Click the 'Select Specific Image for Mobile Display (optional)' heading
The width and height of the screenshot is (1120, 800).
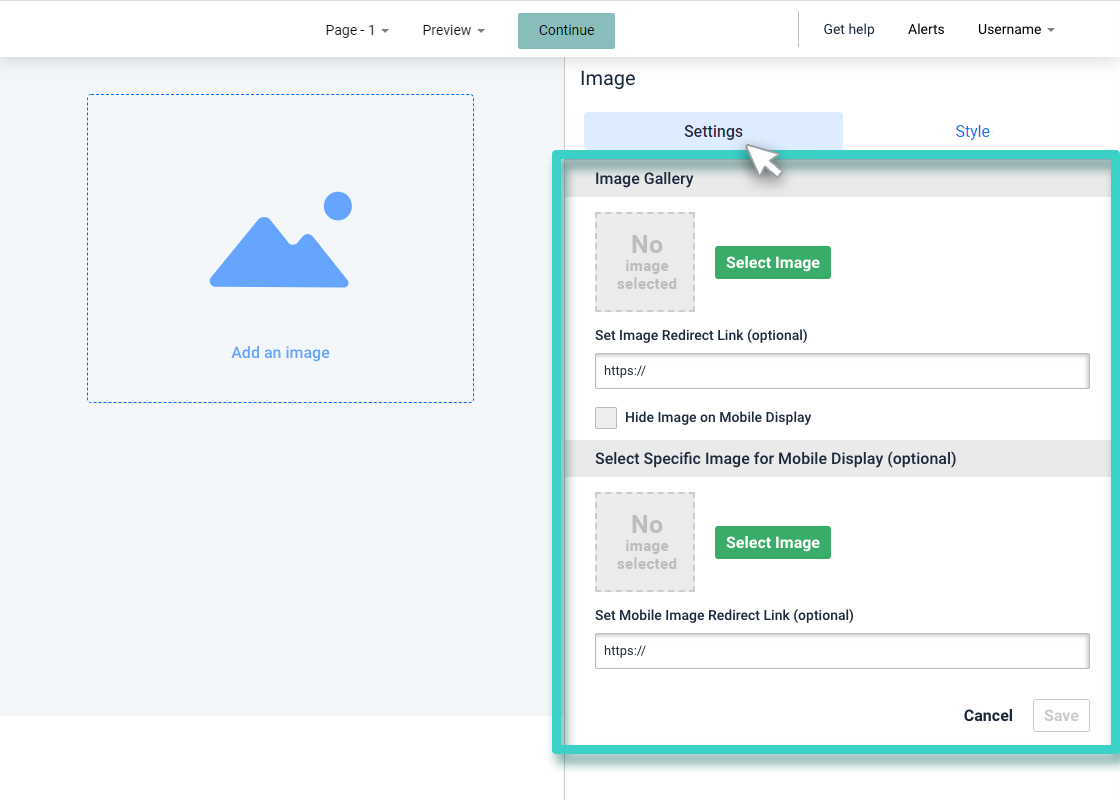click(x=775, y=459)
